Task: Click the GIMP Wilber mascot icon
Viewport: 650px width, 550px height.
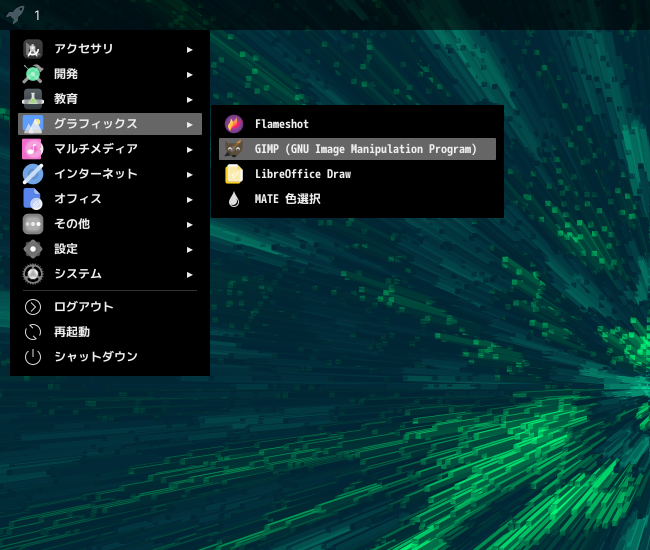Action: (234, 149)
